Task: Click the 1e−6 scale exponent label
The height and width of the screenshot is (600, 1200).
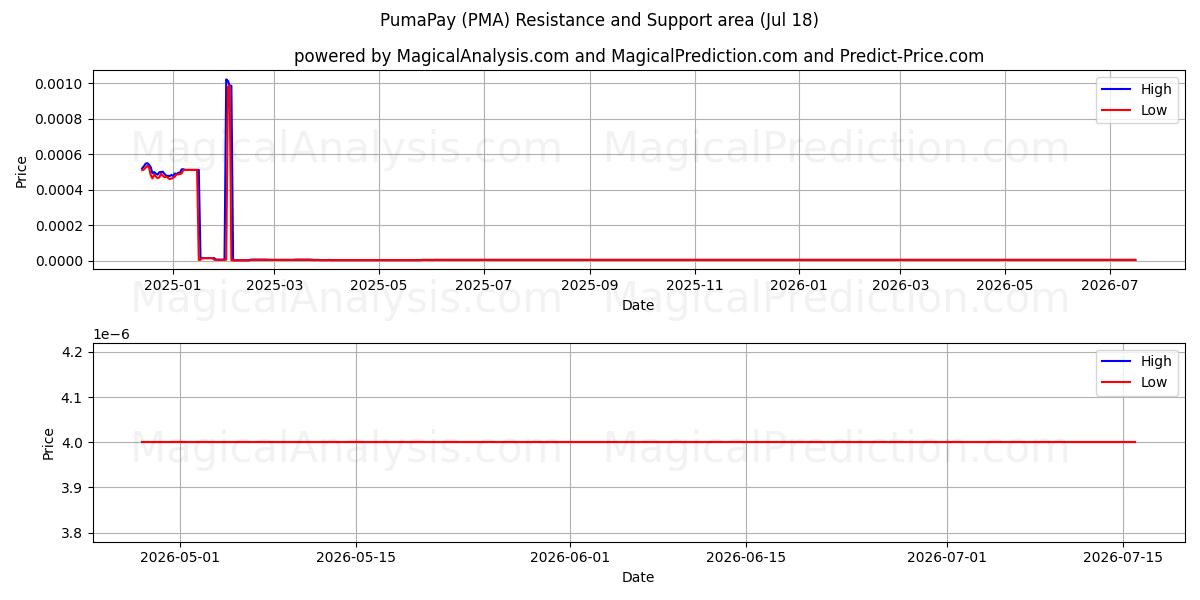Action: tap(111, 334)
